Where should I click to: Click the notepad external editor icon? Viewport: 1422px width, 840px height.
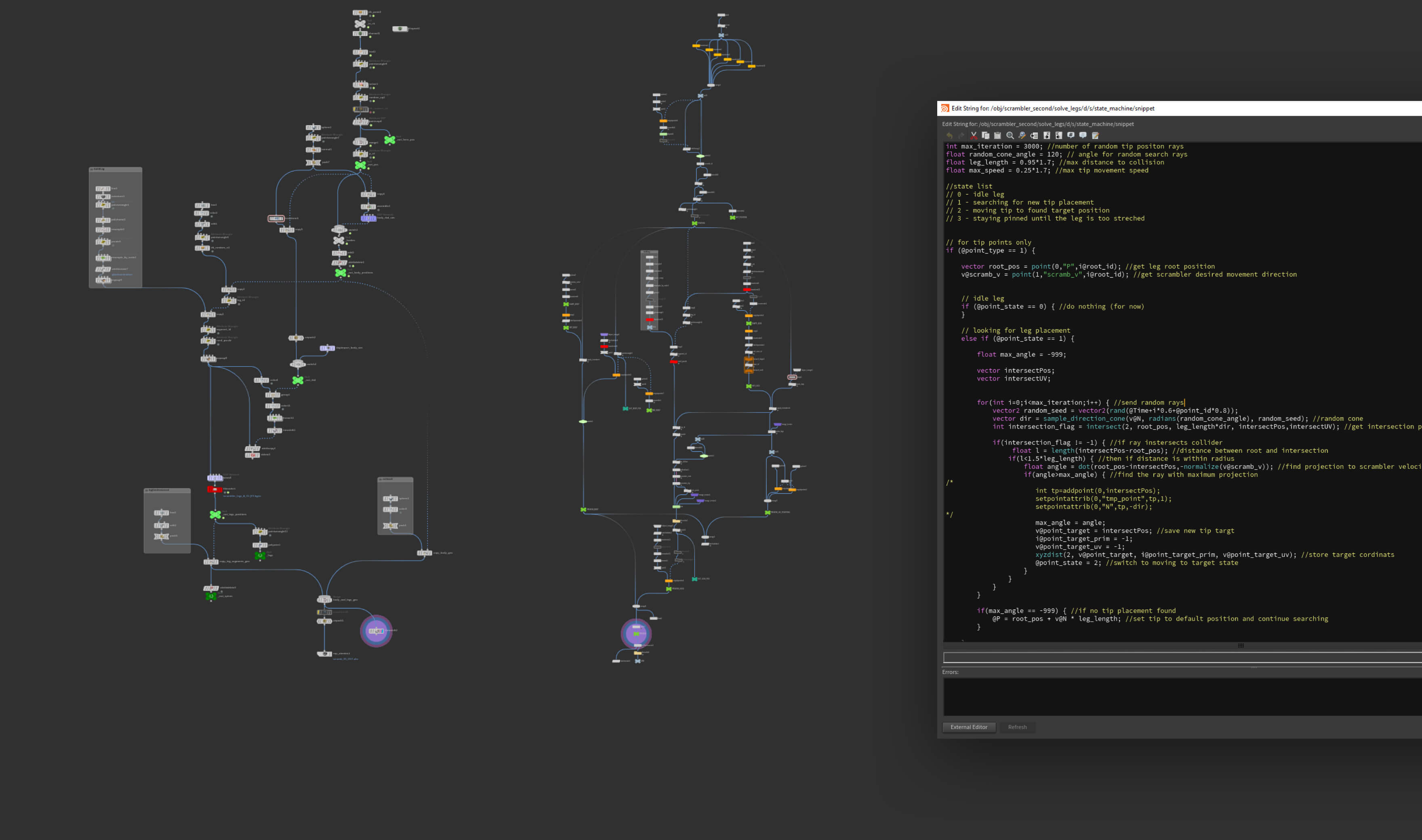coord(1095,136)
